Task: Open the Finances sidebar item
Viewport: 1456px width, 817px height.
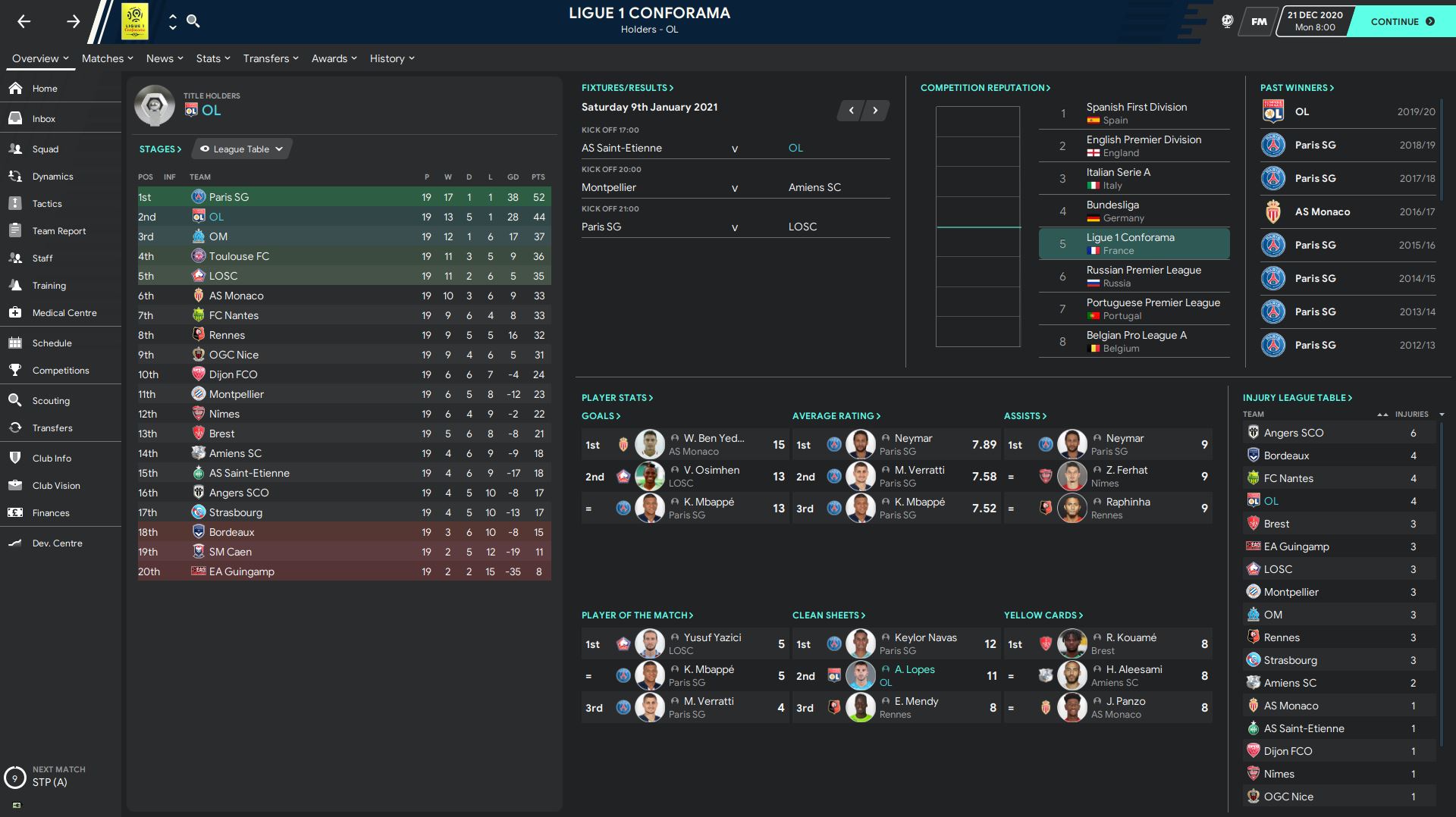Action: coord(50,513)
